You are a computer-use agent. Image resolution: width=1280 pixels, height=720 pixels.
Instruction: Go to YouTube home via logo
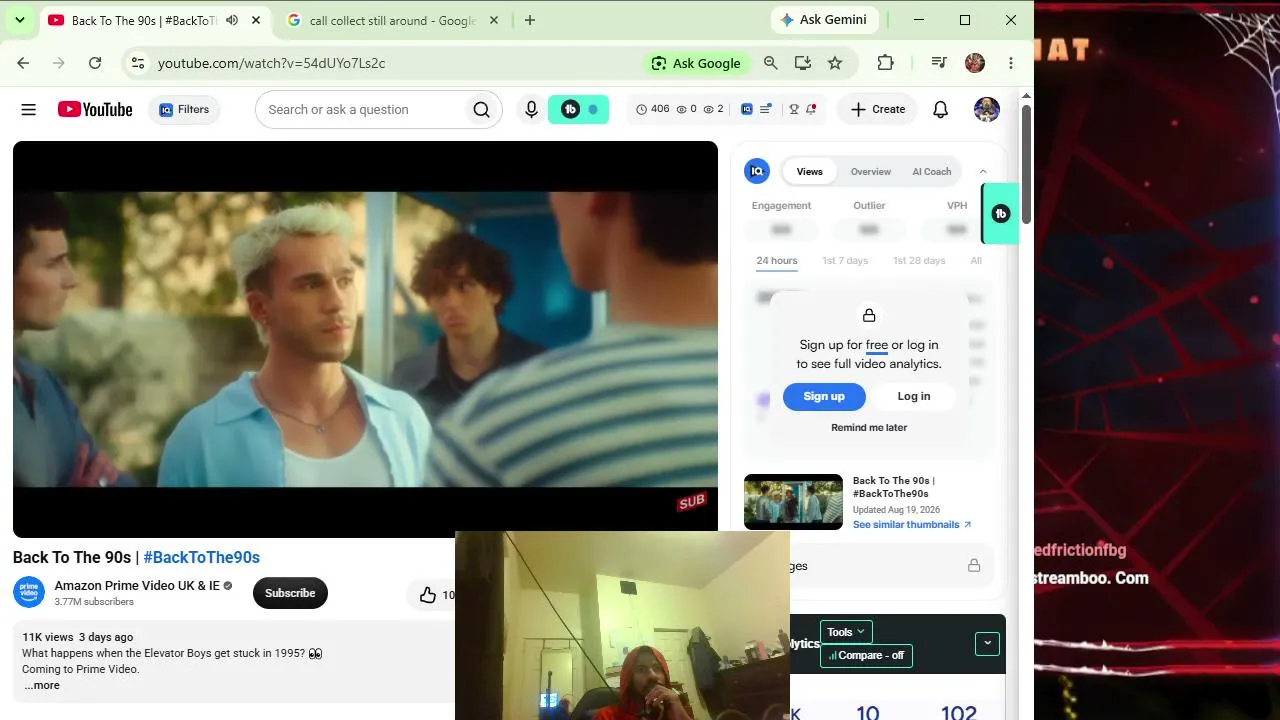[x=95, y=110]
